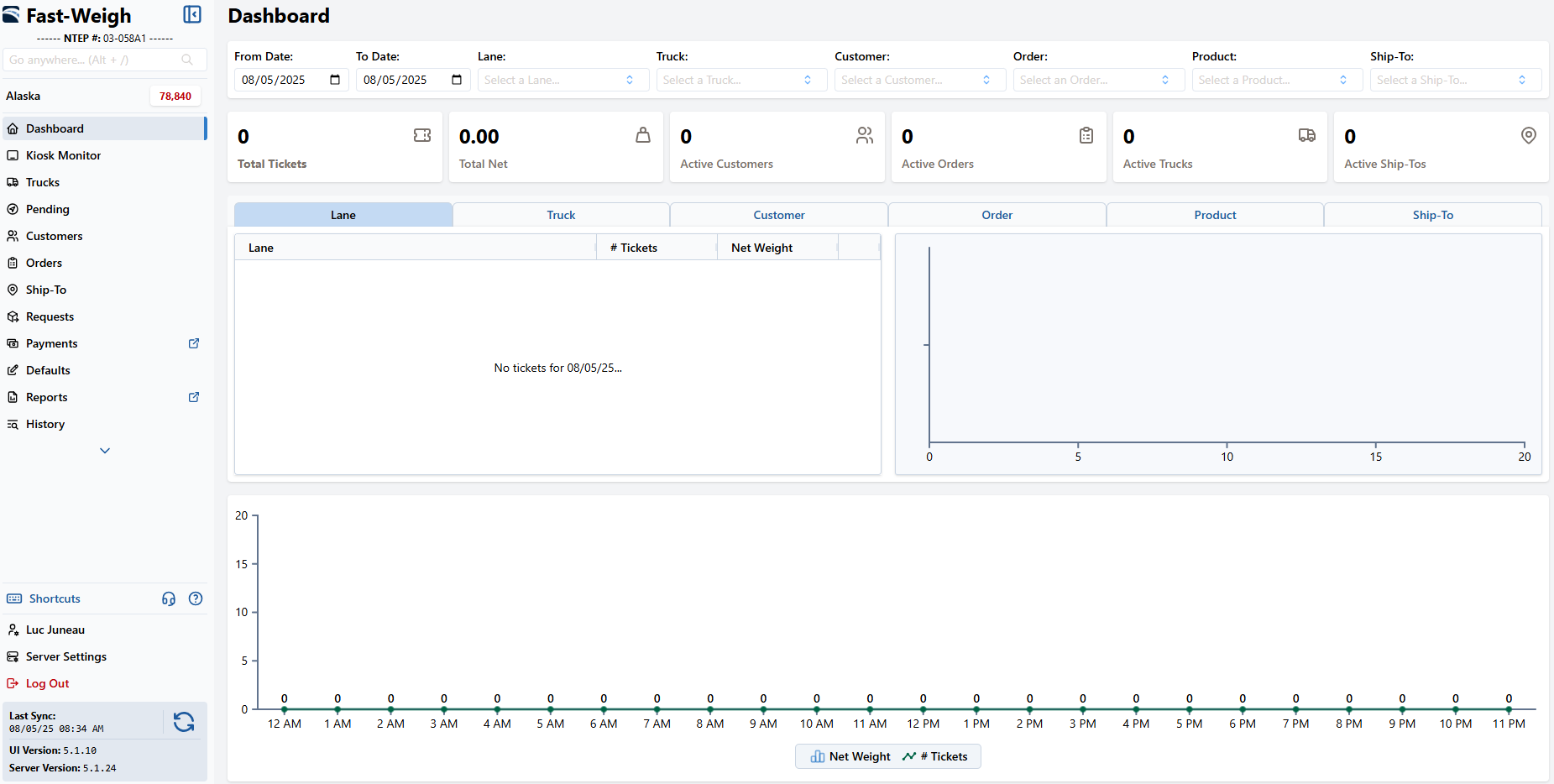The width and height of the screenshot is (1554, 784).
Task: Collapse the sidebar with the panel icon
Action: click(192, 15)
